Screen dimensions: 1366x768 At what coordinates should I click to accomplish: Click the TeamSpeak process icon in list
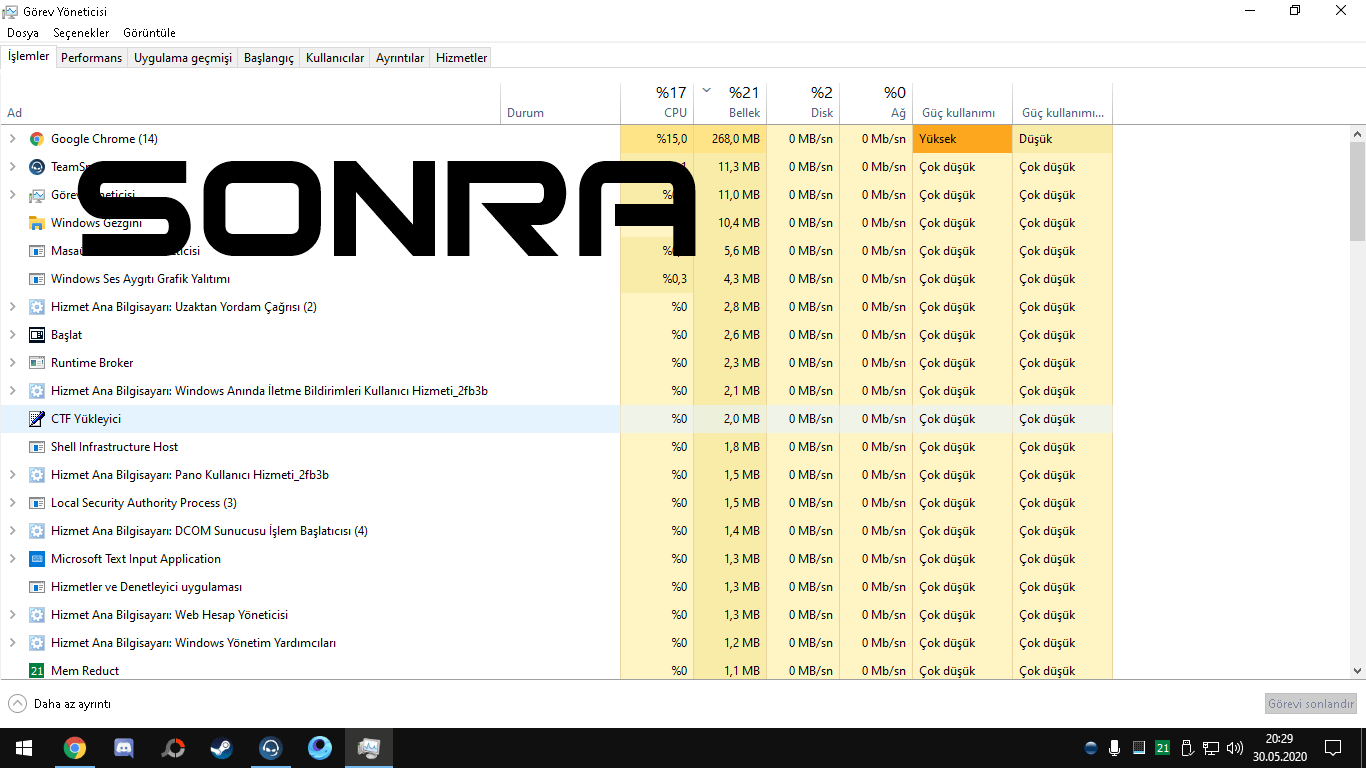37,167
